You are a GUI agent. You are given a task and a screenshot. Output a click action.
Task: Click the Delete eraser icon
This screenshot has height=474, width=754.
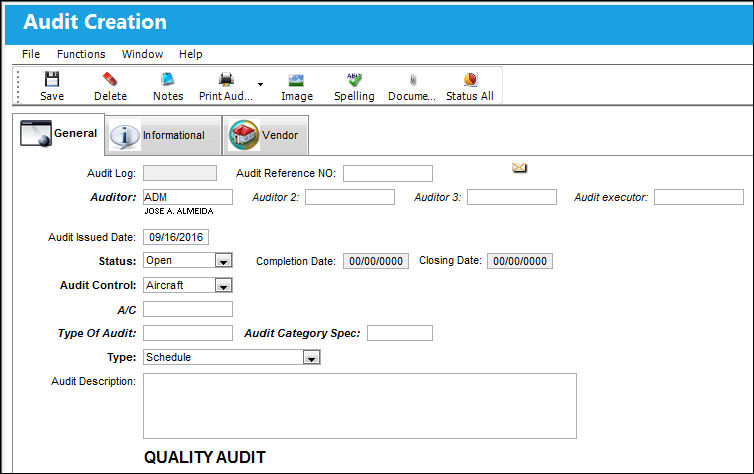(x=110, y=79)
